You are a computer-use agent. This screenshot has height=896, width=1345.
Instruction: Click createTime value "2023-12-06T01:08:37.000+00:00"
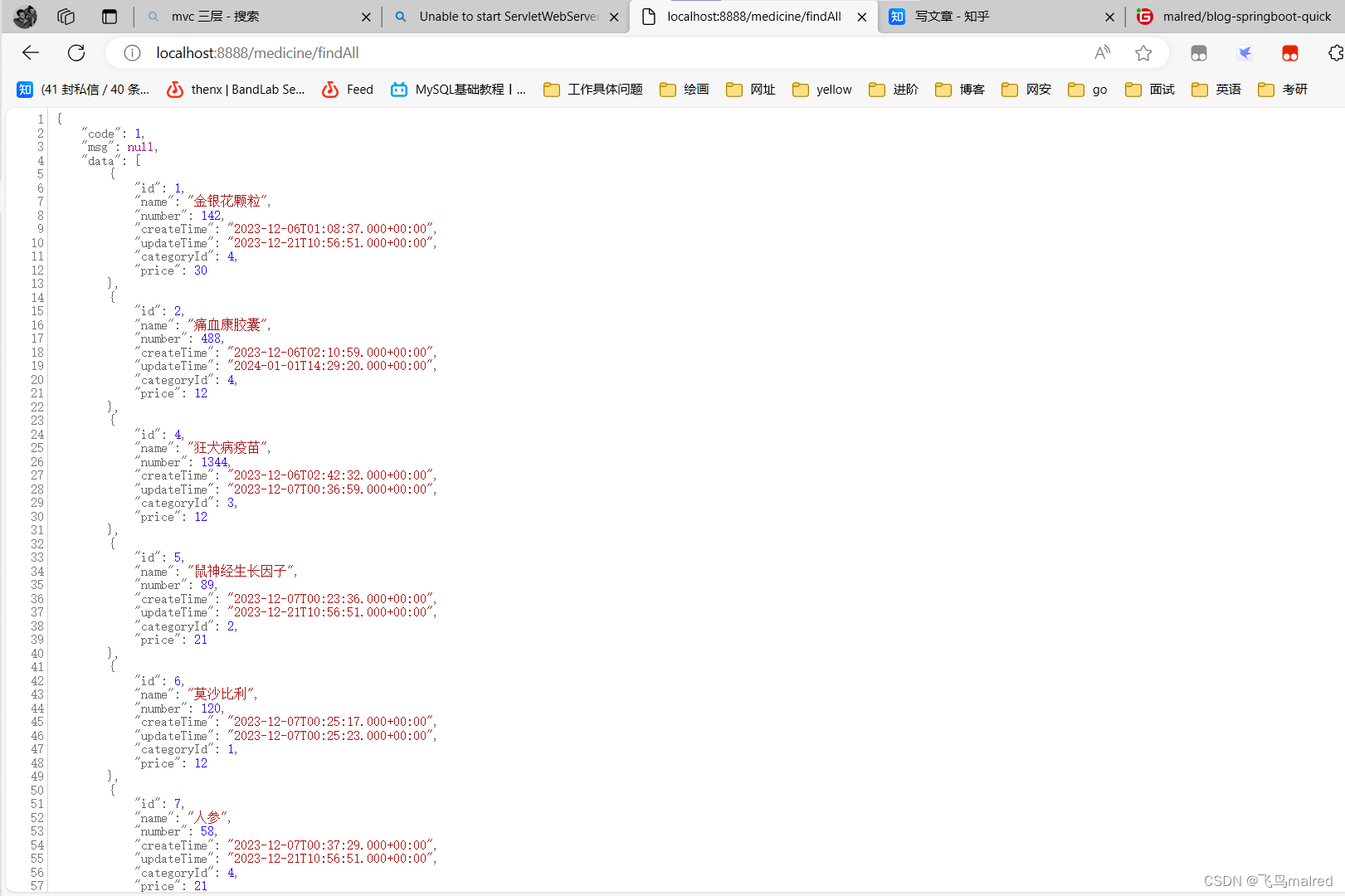[x=330, y=229]
